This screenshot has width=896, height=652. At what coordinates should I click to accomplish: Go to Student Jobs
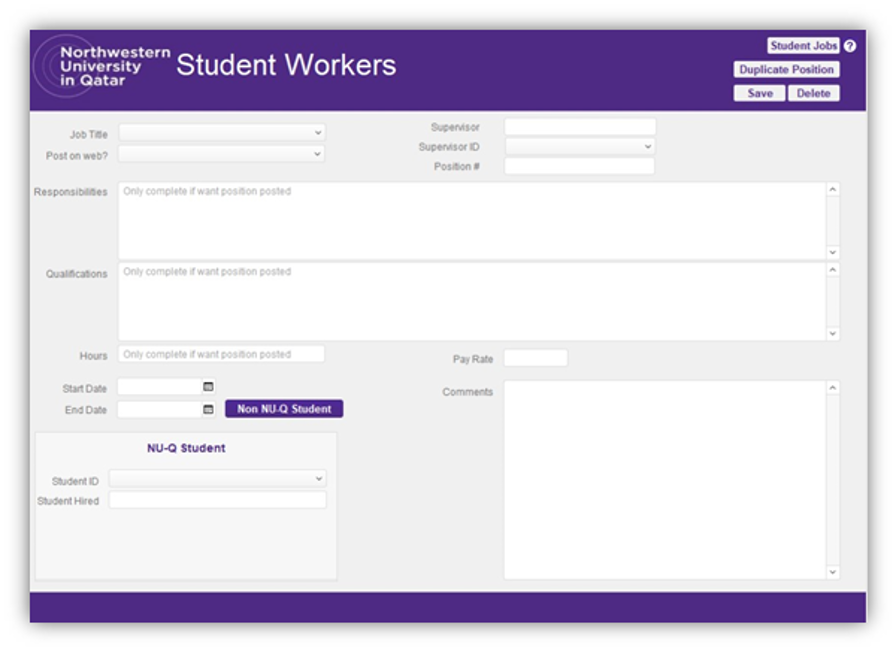(803, 46)
